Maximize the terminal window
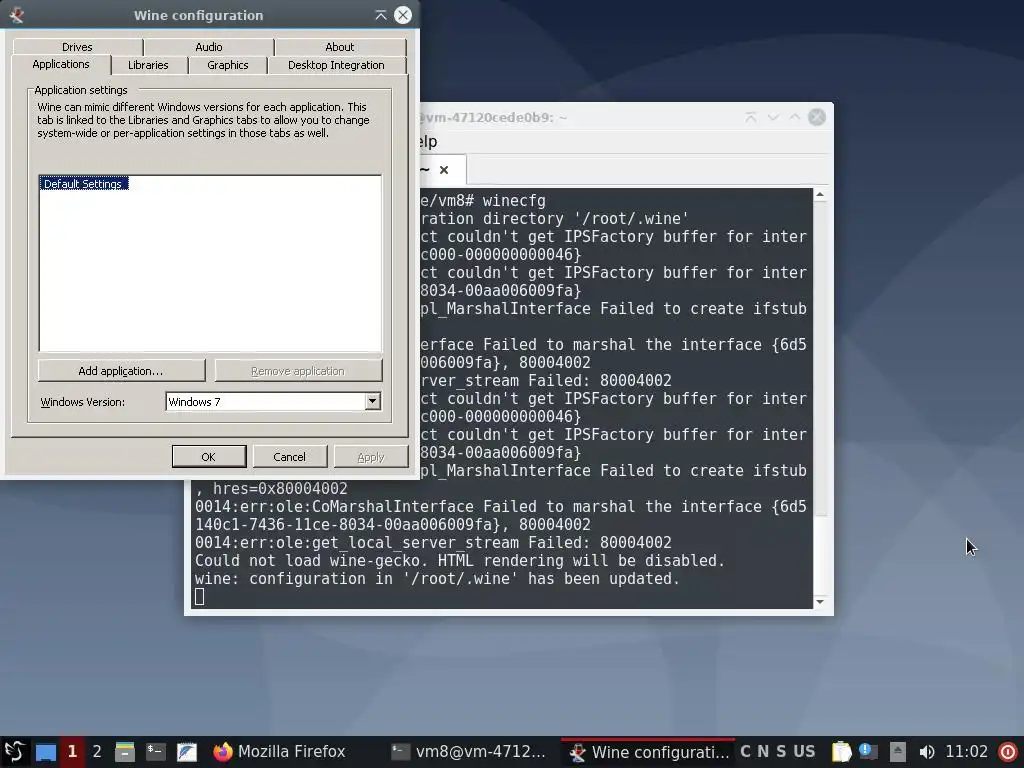The height and width of the screenshot is (768, 1024). (x=795, y=117)
